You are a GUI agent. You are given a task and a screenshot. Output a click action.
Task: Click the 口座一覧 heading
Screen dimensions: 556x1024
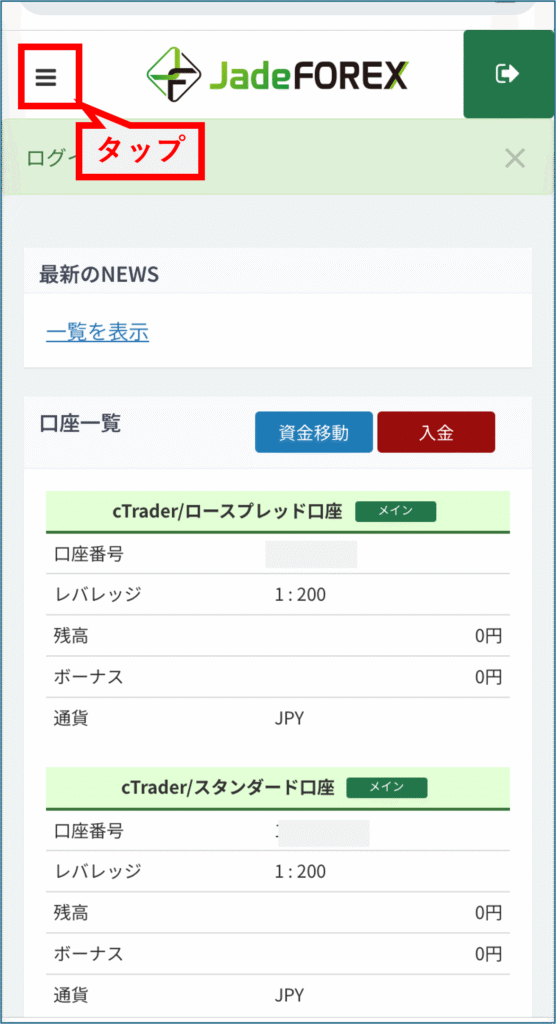click(x=80, y=423)
